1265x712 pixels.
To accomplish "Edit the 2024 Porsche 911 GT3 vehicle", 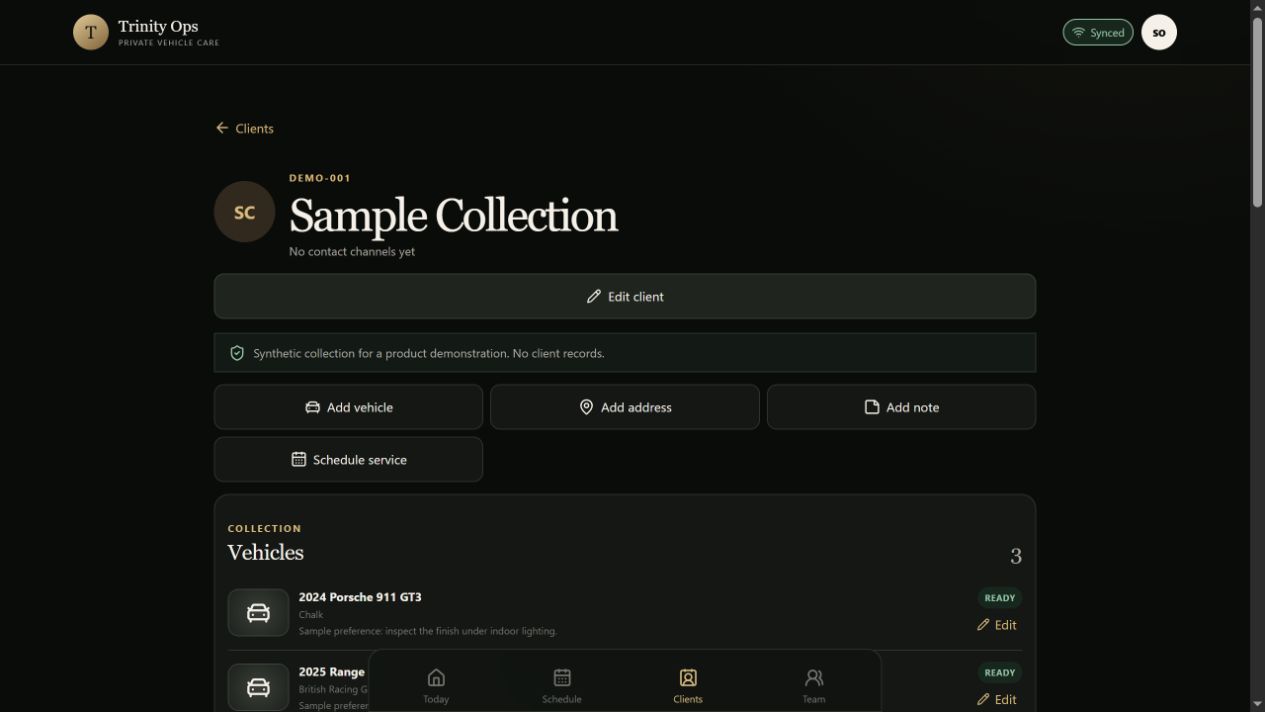I will pyautogui.click(x=997, y=625).
